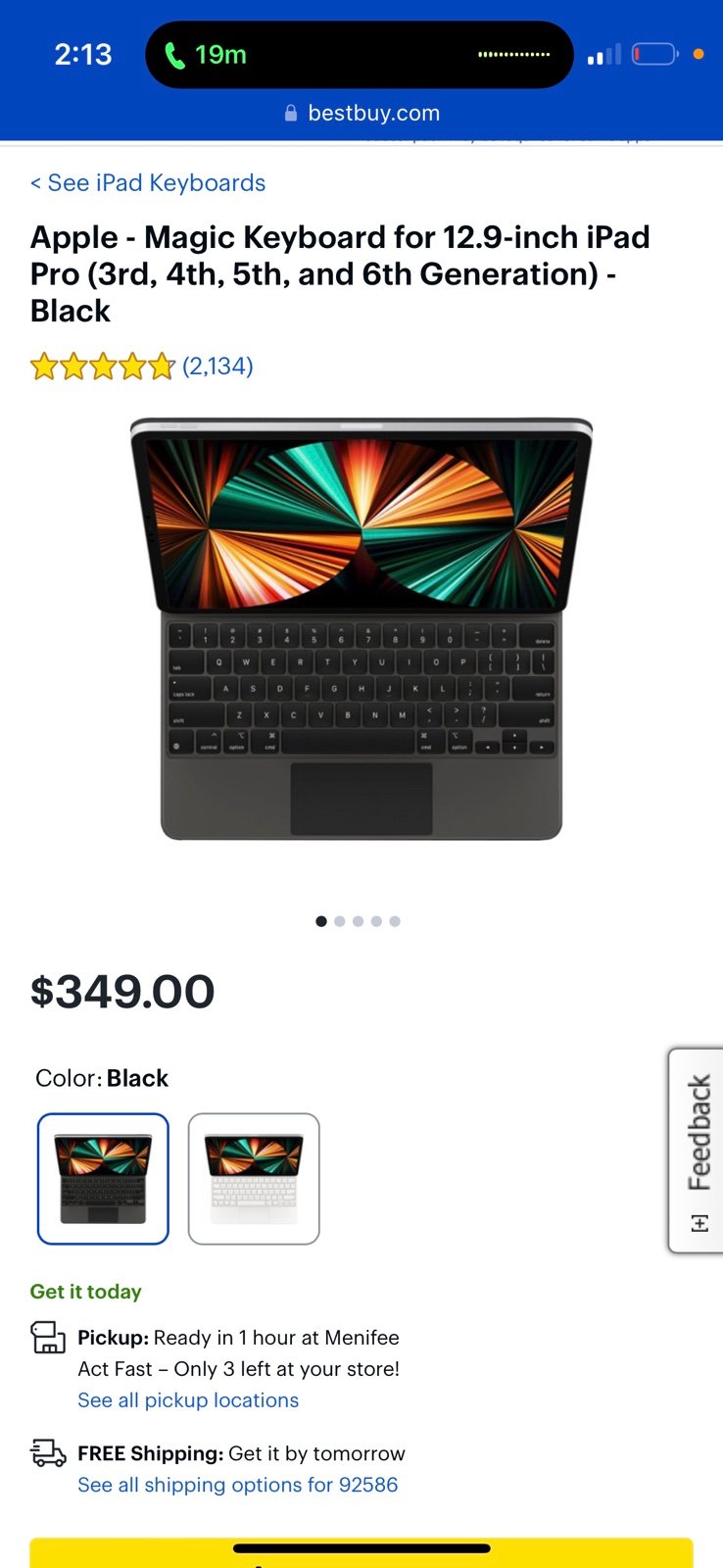Select the Black color swatch
The height and width of the screenshot is (1568, 723).
tap(103, 1179)
